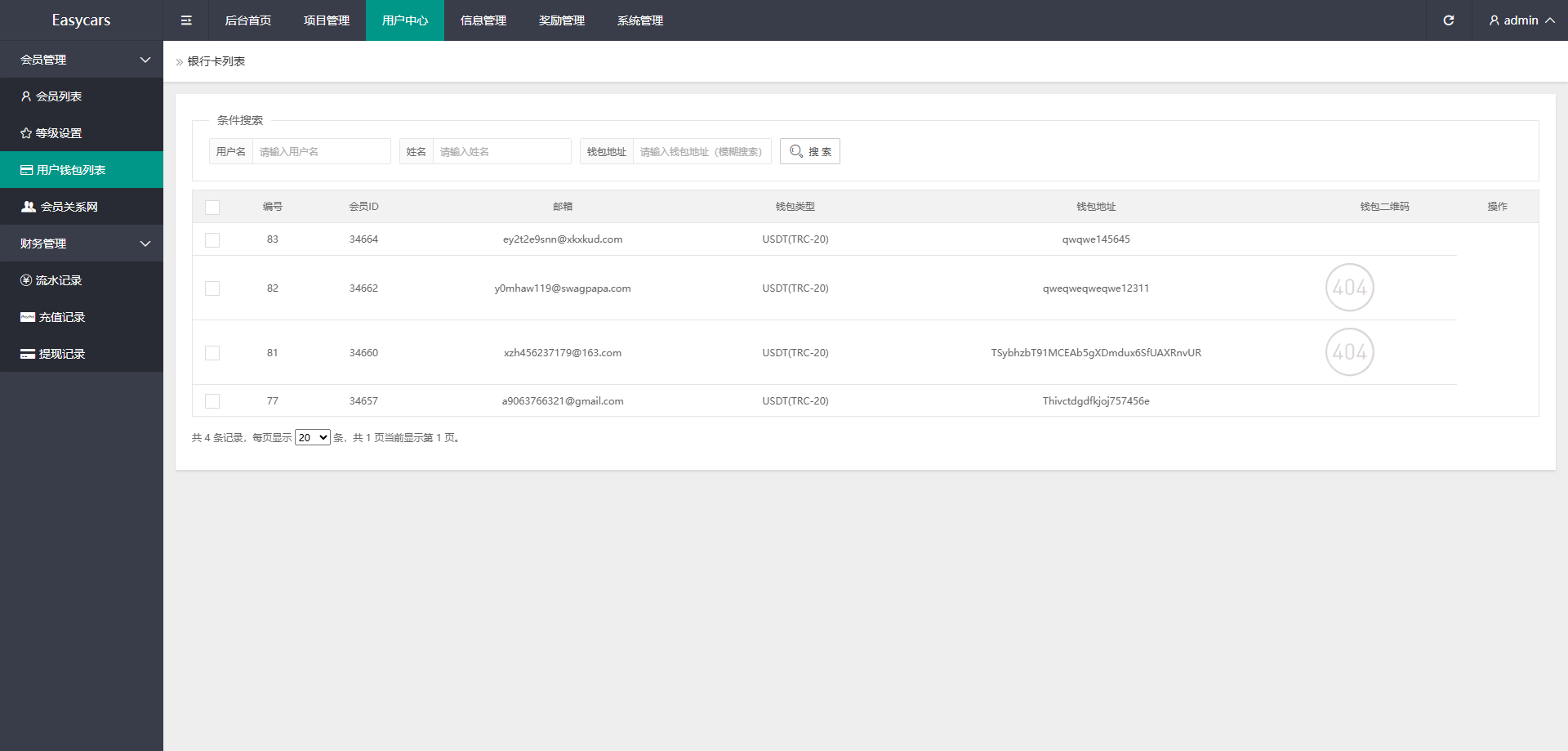Collapse the 会员管理 sidebar section

click(145, 60)
